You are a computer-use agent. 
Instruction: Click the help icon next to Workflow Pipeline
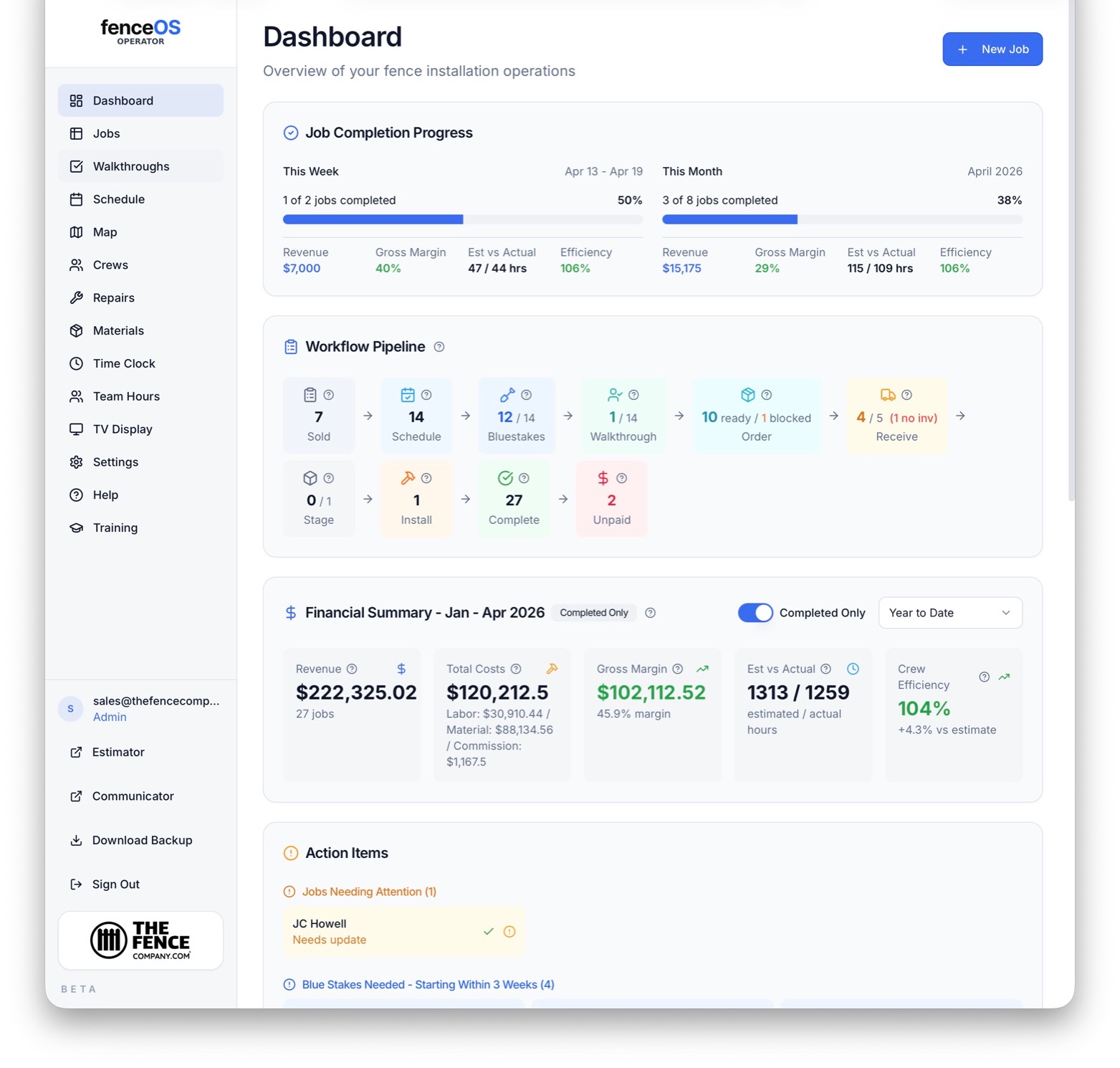(x=439, y=347)
